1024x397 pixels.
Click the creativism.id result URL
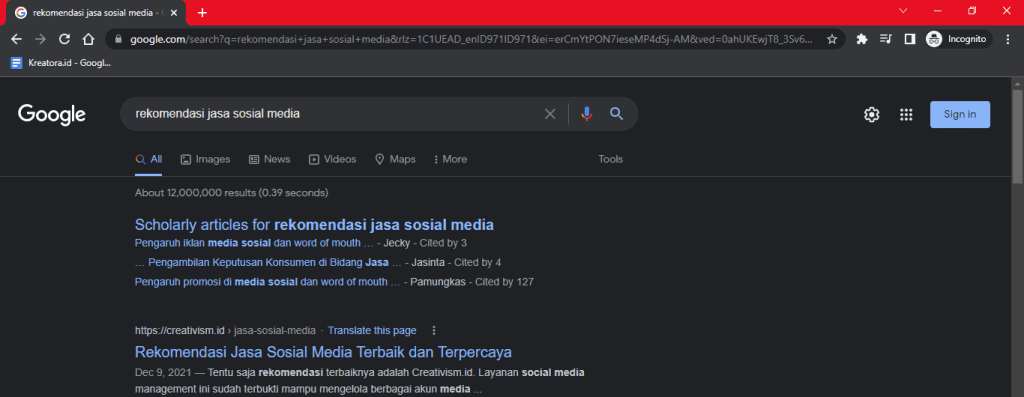(x=225, y=330)
